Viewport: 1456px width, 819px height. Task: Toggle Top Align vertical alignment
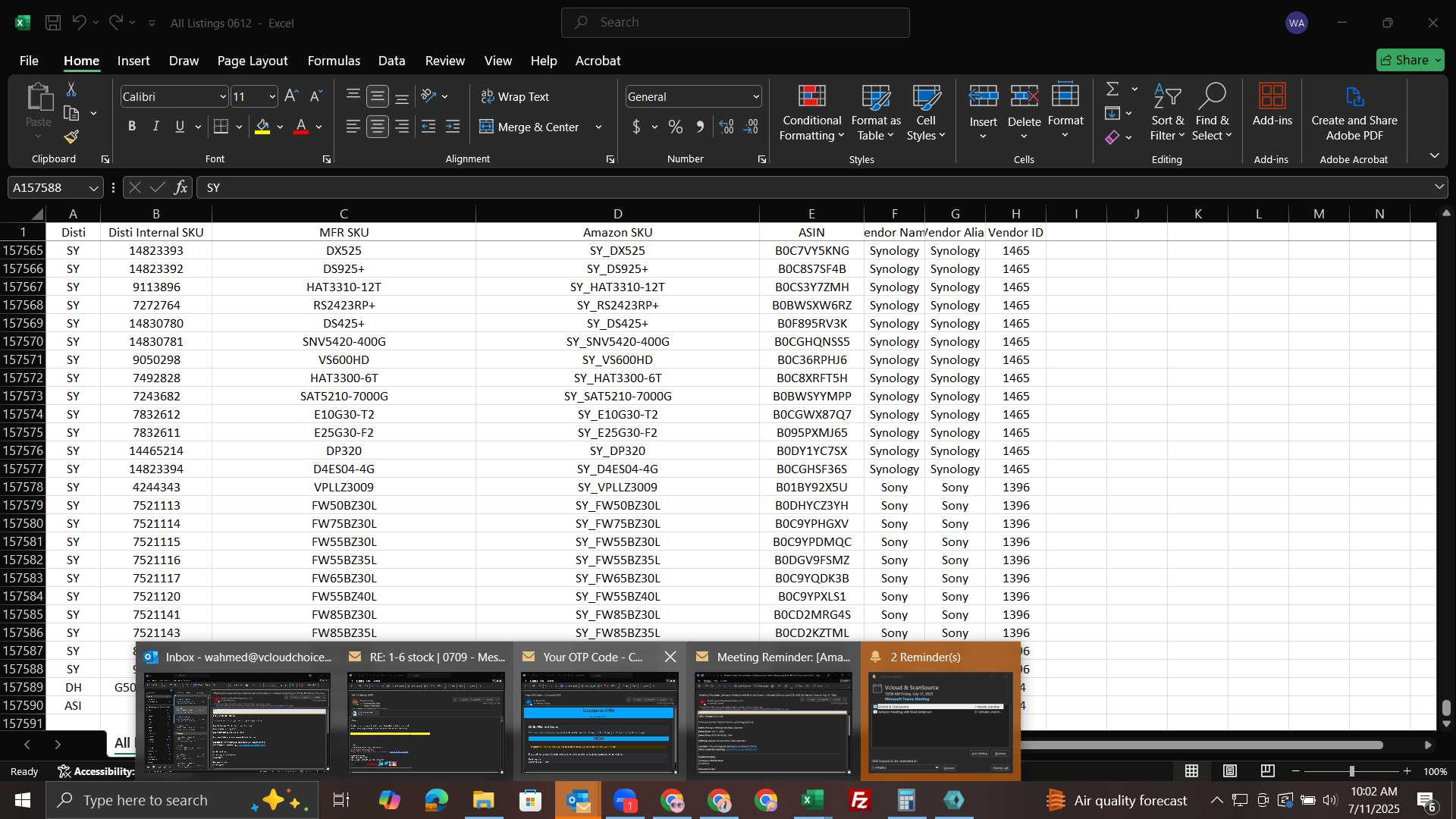coord(353,96)
